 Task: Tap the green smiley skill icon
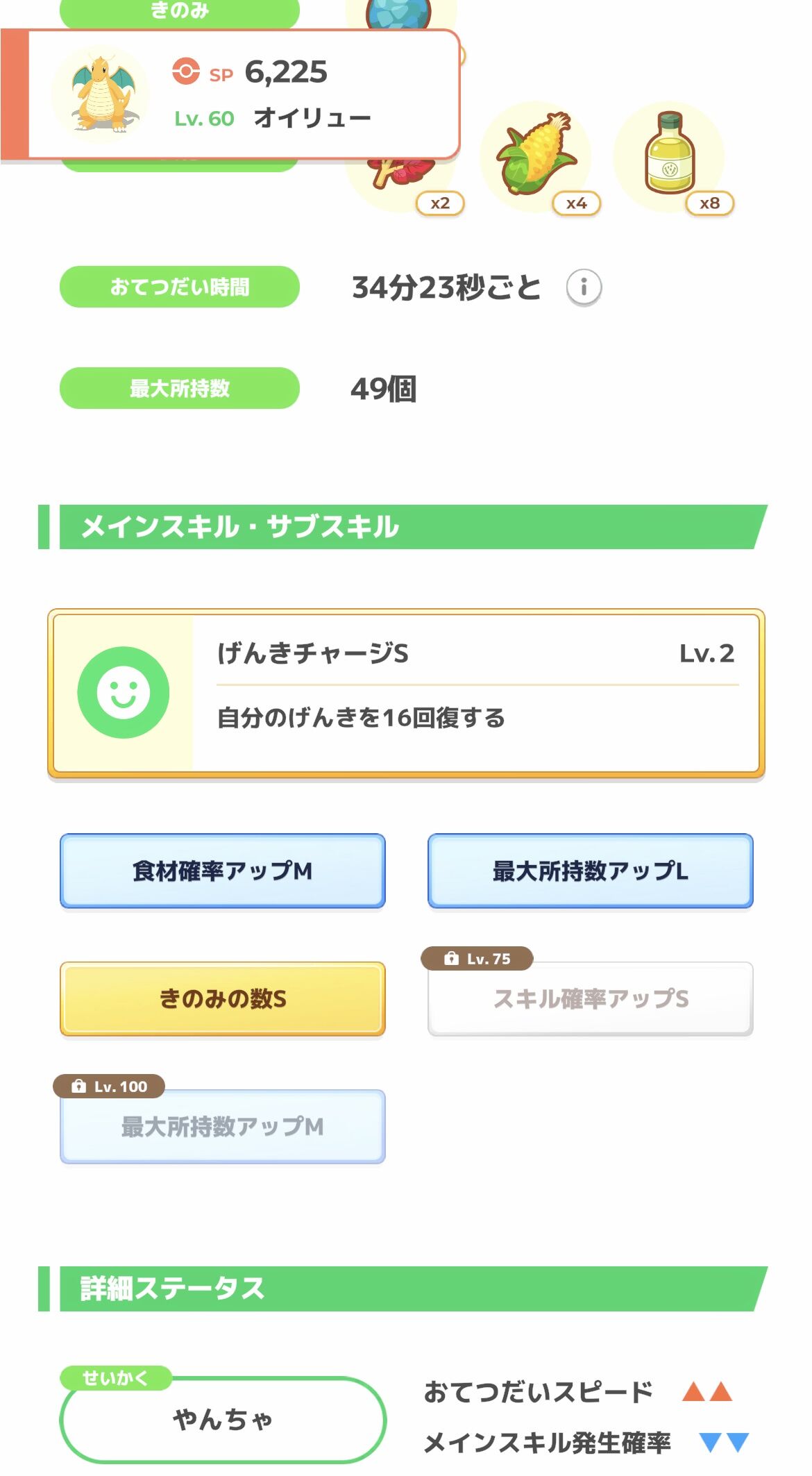[x=124, y=692]
